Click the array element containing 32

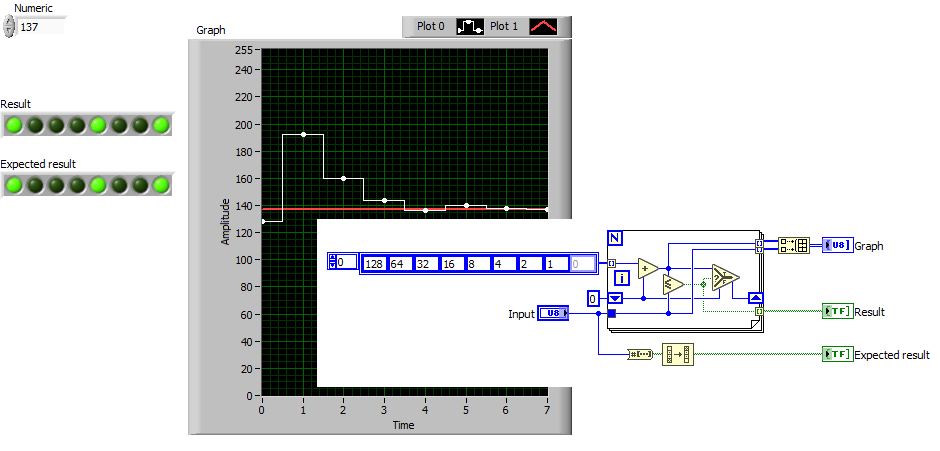point(426,264)
